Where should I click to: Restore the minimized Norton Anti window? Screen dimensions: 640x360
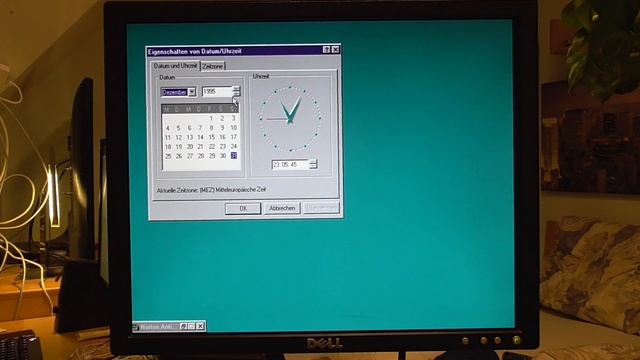click(183, 327)
